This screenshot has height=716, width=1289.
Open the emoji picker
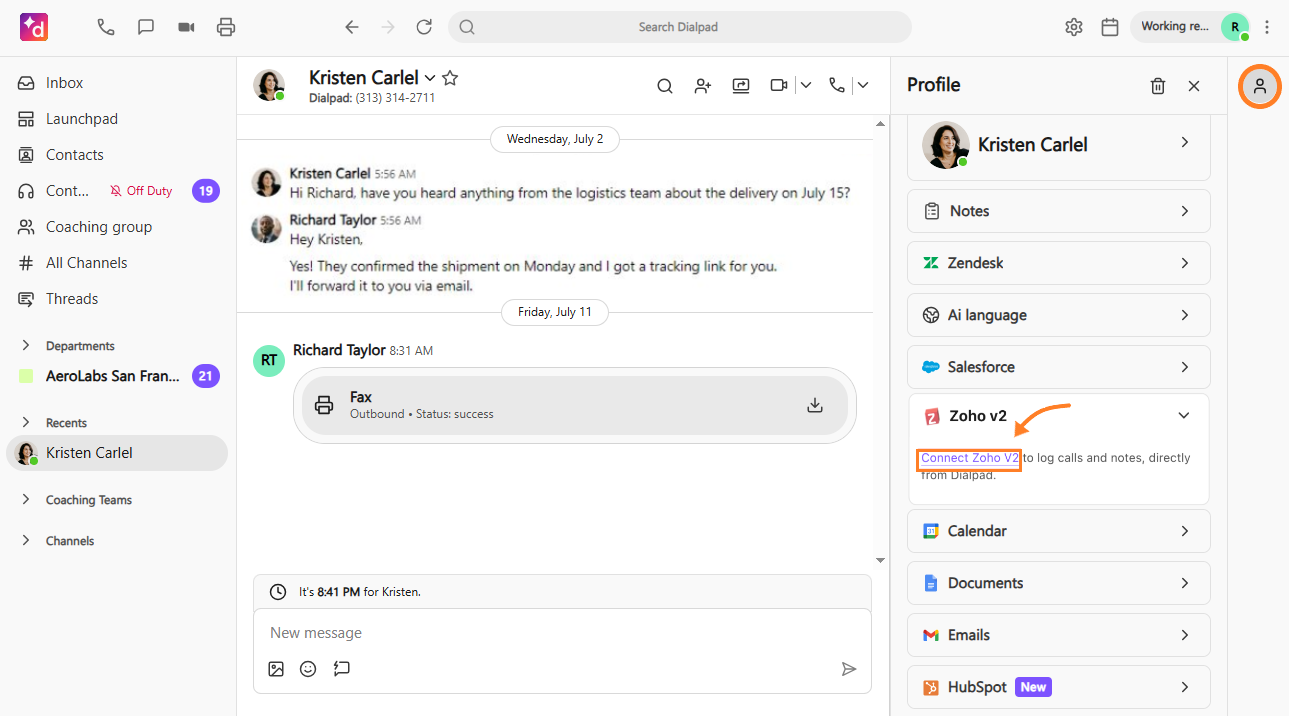click(x=308, y=669)
